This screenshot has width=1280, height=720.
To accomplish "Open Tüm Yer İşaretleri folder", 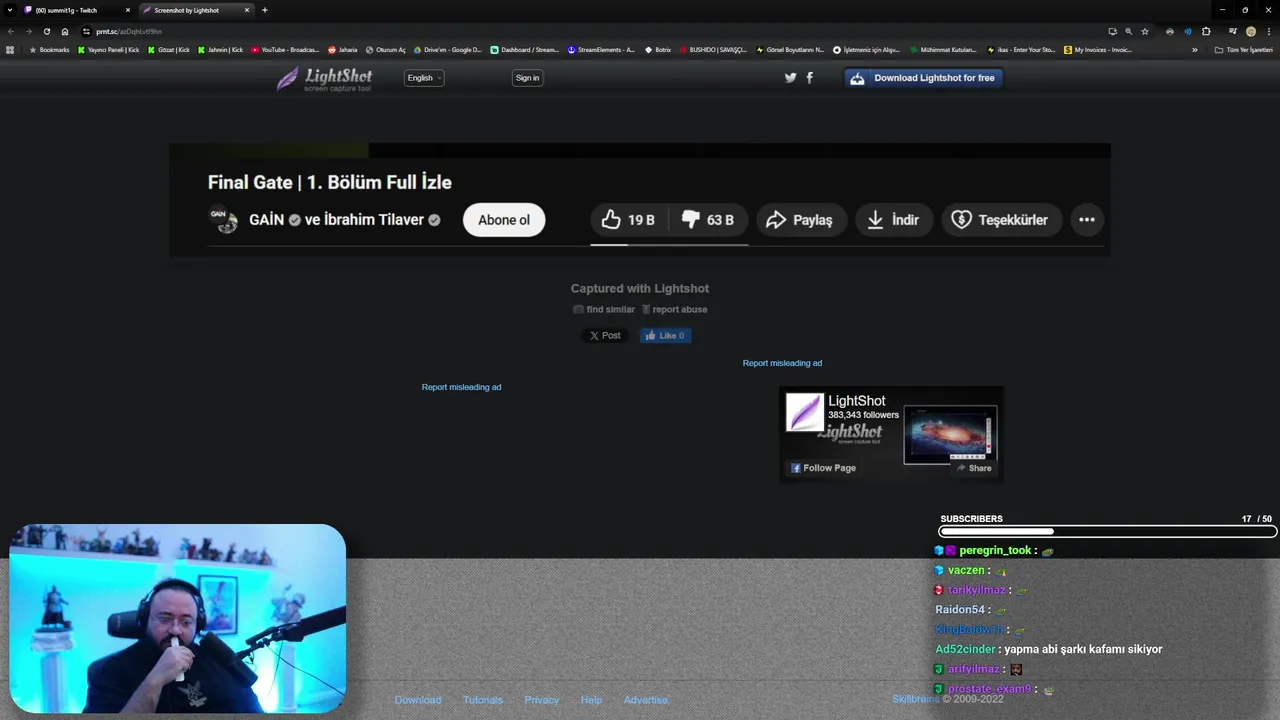I will click(x=1243, y=50).
